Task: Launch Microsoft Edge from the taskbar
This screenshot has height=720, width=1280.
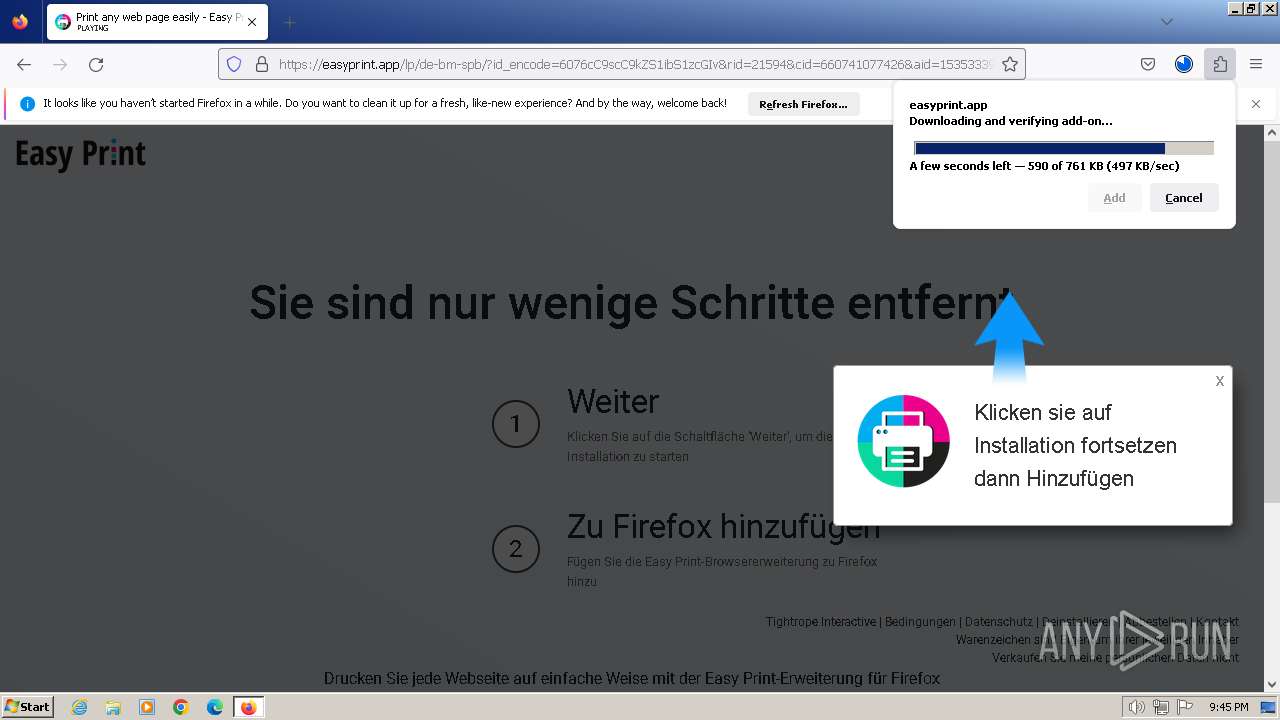Action: point(215,707)
